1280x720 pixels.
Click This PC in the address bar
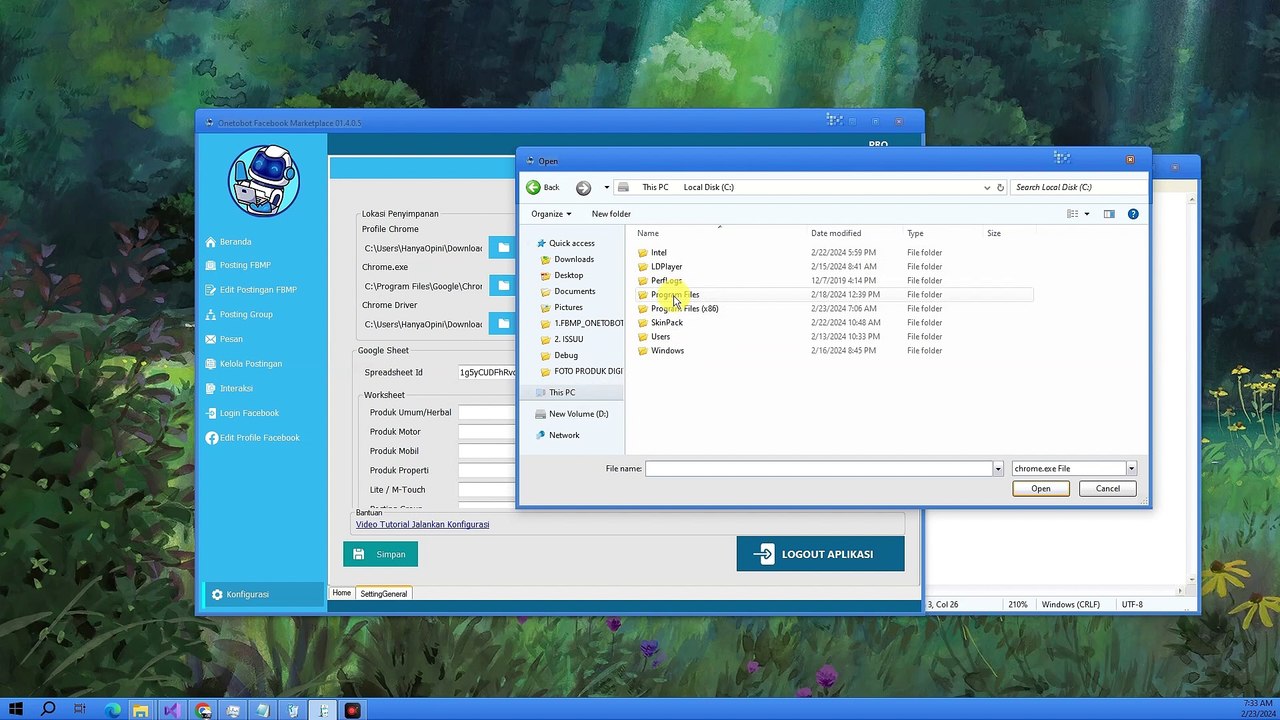click(x=655, y=188)
